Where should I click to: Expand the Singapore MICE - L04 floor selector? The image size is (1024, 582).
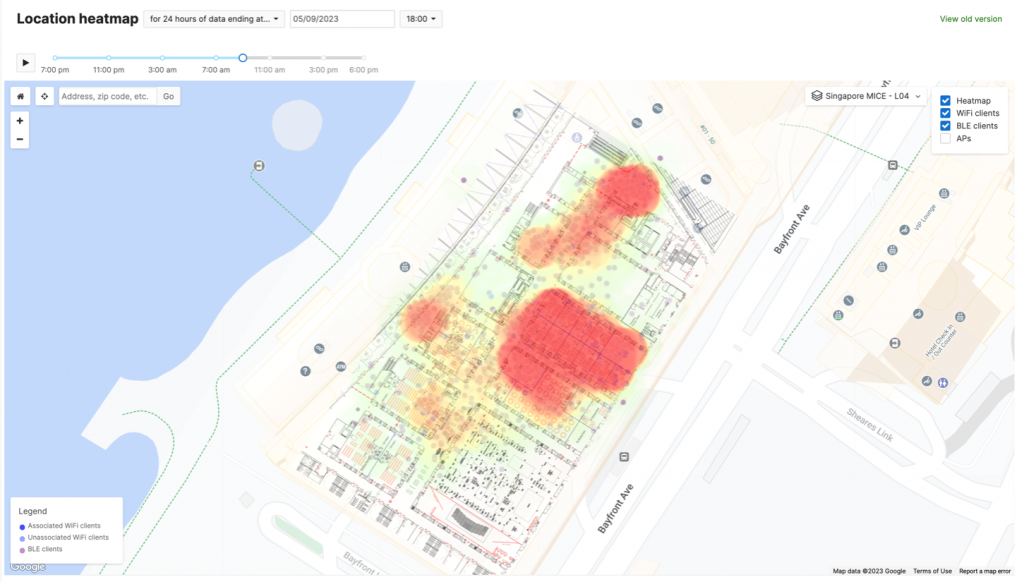point(866,96)
